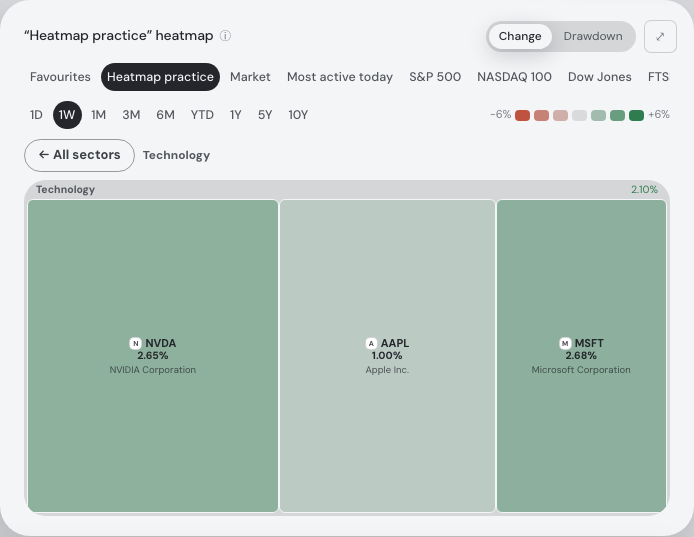Click the darkest green legend swatch
This screenshot has height=537, width=694.
pos(636,116)
